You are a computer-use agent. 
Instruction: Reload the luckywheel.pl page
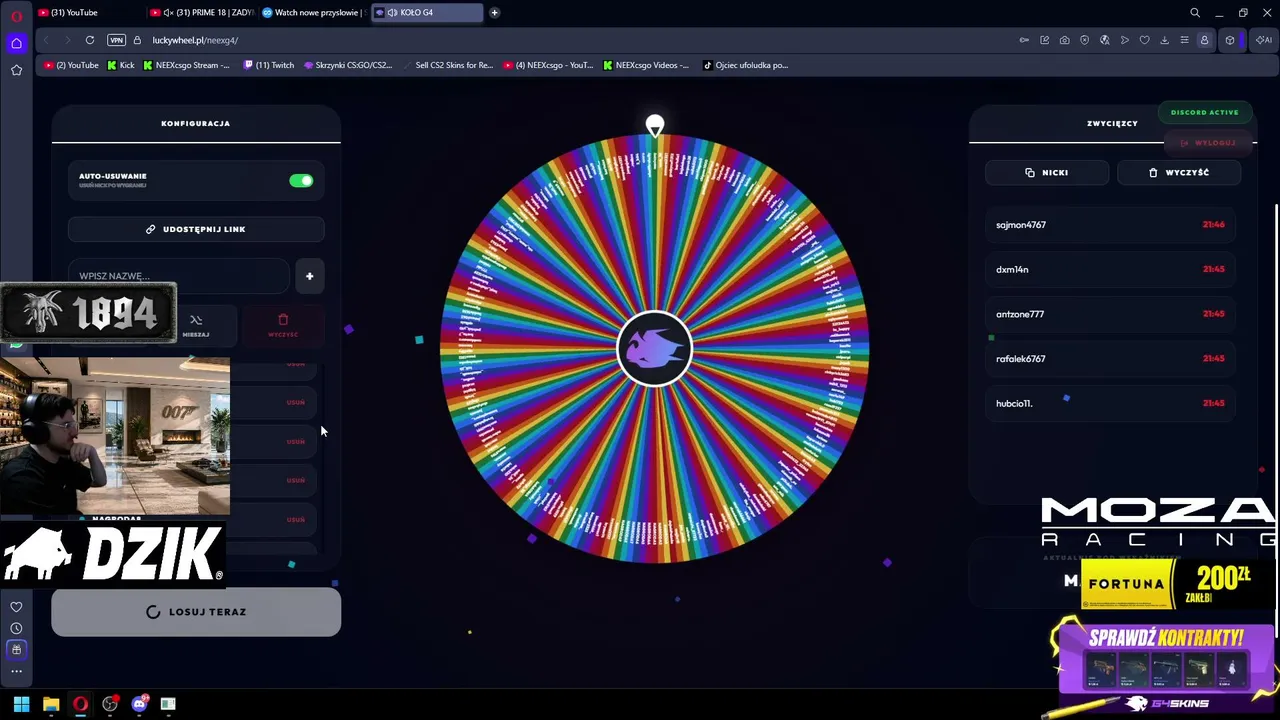[x=90, y=40]
